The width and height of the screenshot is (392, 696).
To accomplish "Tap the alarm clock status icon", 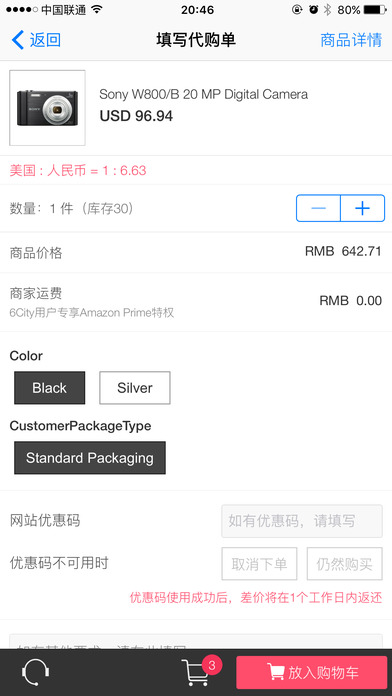I will point(313,10).
